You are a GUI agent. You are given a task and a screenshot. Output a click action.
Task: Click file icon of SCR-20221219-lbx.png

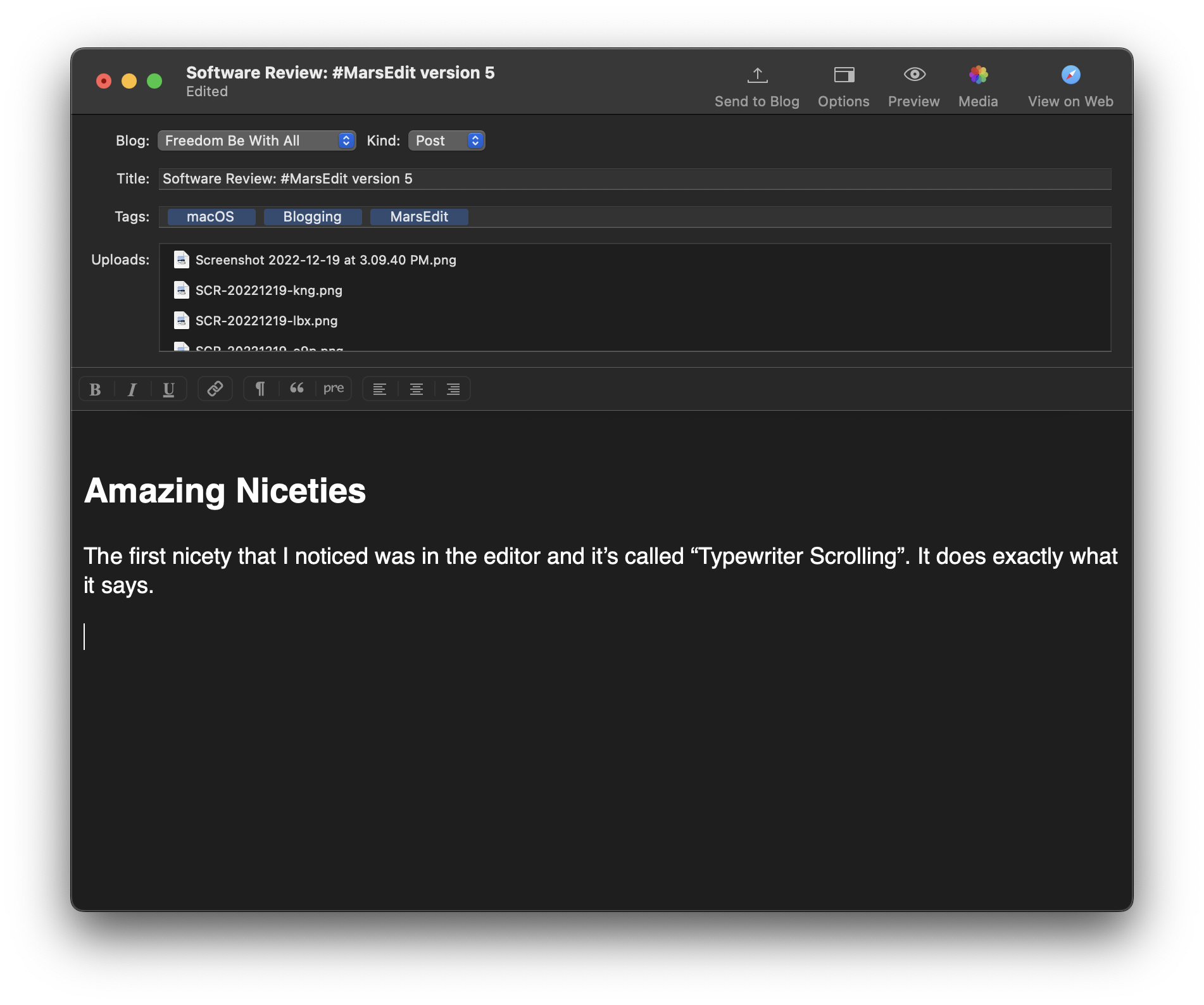pos(182,320)
